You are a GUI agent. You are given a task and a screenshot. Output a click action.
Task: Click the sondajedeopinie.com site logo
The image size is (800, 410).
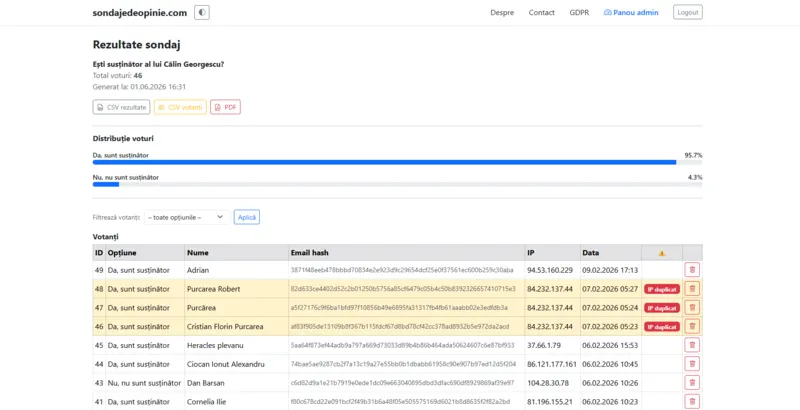140,13
